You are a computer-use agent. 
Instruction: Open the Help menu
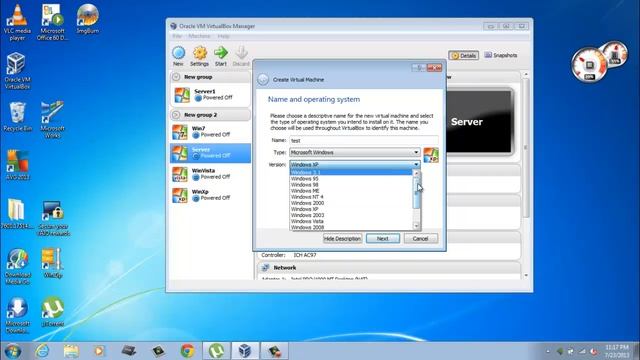223,36
